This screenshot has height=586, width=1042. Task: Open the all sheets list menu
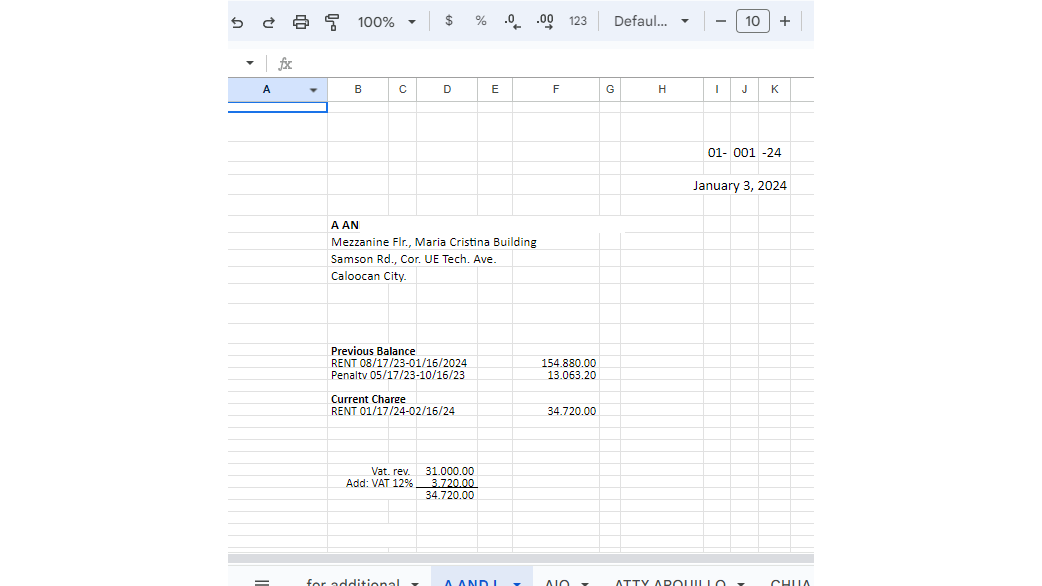[x=262, y=582]
